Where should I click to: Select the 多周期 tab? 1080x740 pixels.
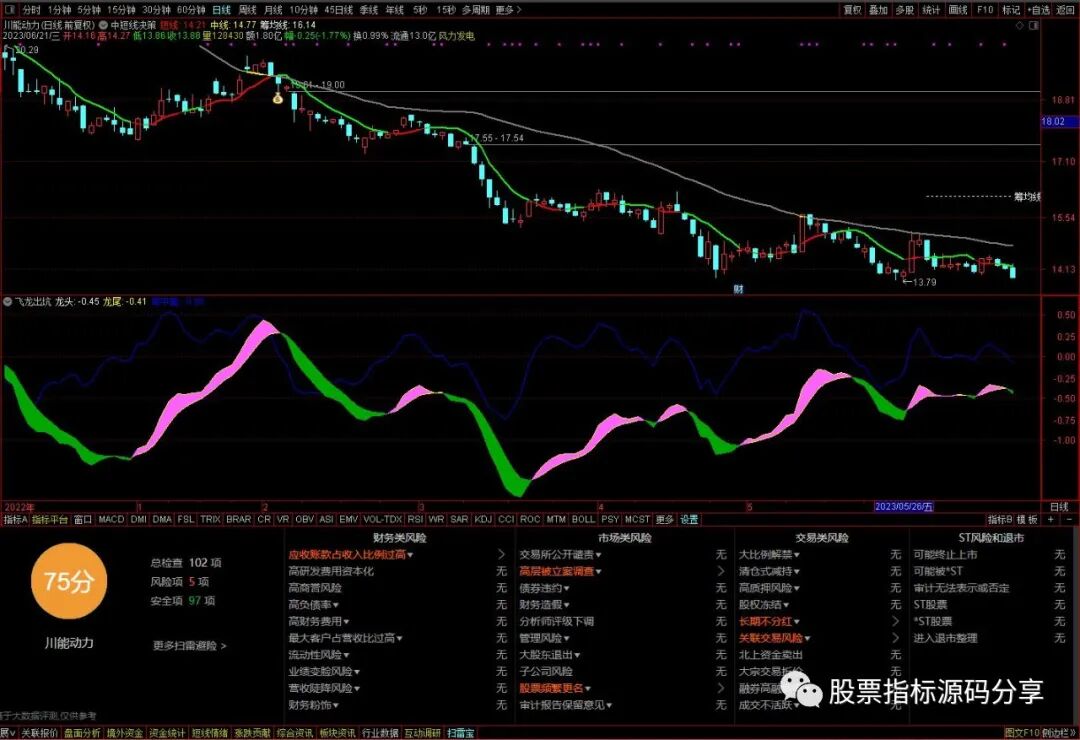(x=476, y=10)
